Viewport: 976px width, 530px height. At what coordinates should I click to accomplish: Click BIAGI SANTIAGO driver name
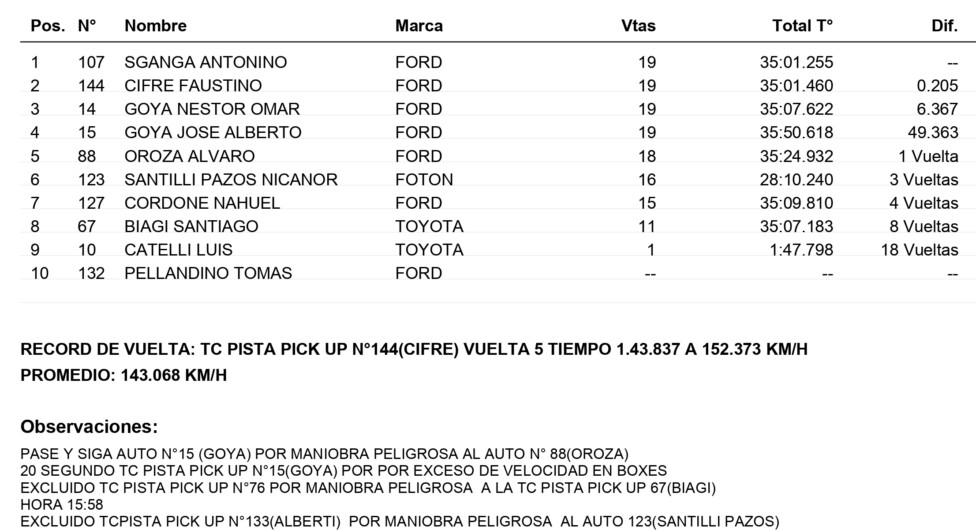(x=191, y=226)
